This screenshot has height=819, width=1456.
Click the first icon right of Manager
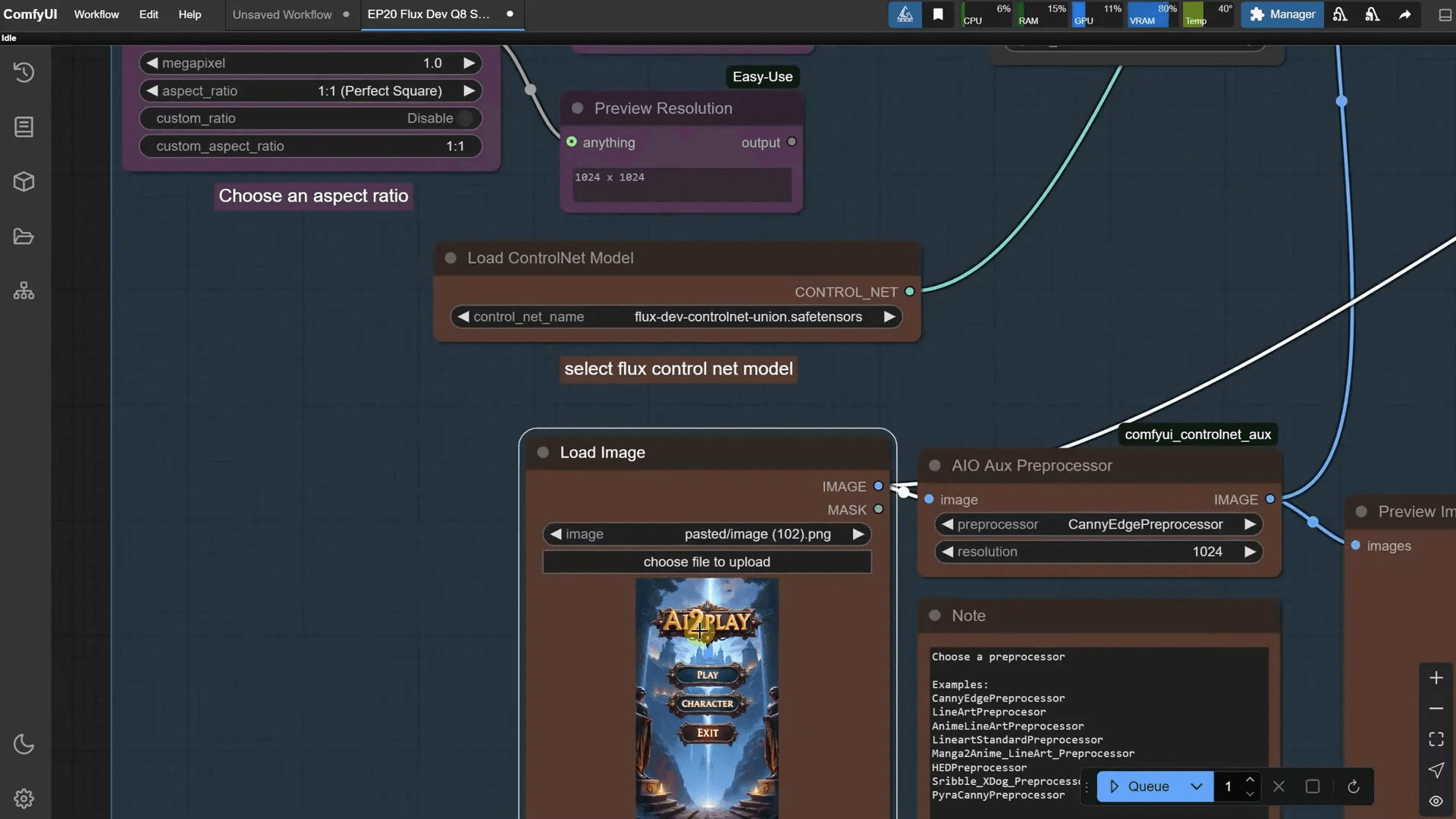tap(1340, 14)
